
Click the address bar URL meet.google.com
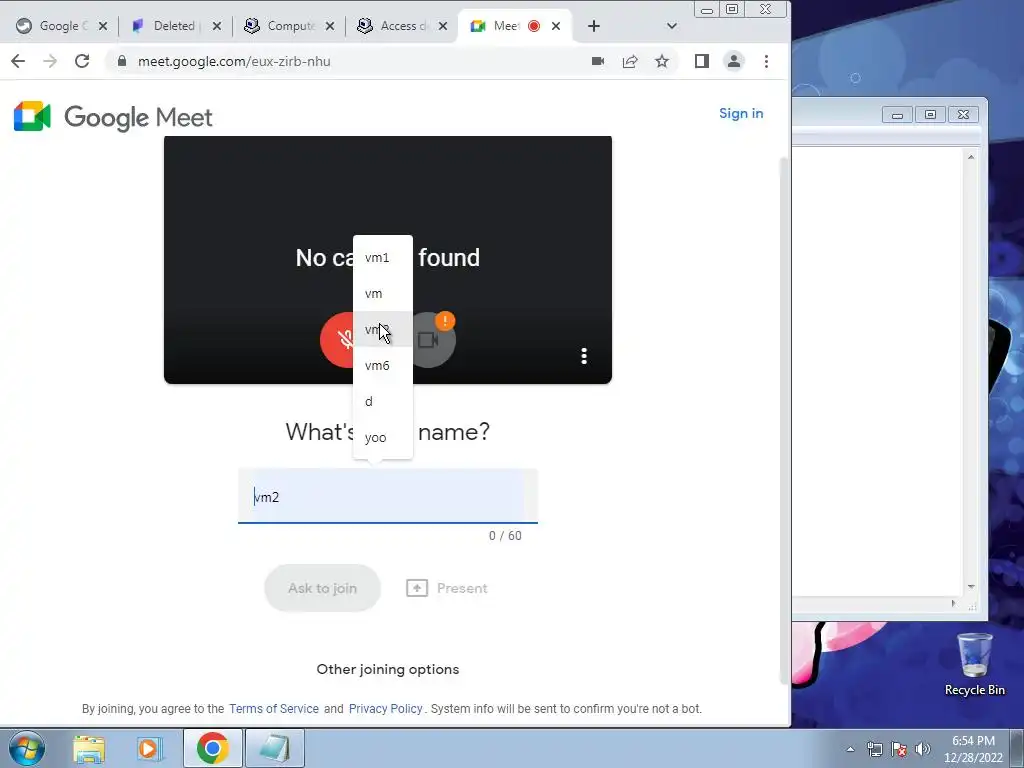click(234, 61)
